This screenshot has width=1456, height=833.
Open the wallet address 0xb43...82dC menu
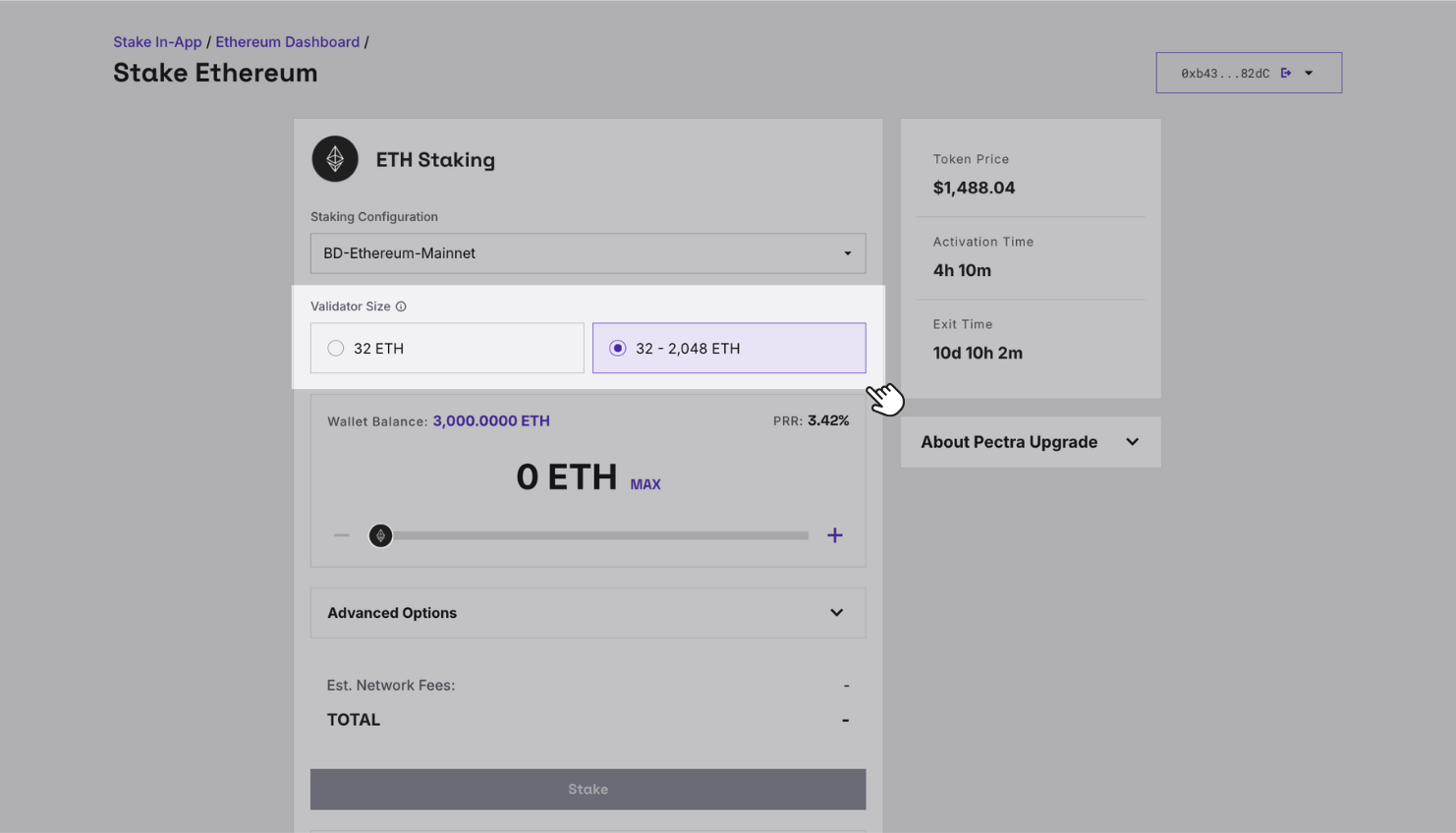(x=1249, y=73)
